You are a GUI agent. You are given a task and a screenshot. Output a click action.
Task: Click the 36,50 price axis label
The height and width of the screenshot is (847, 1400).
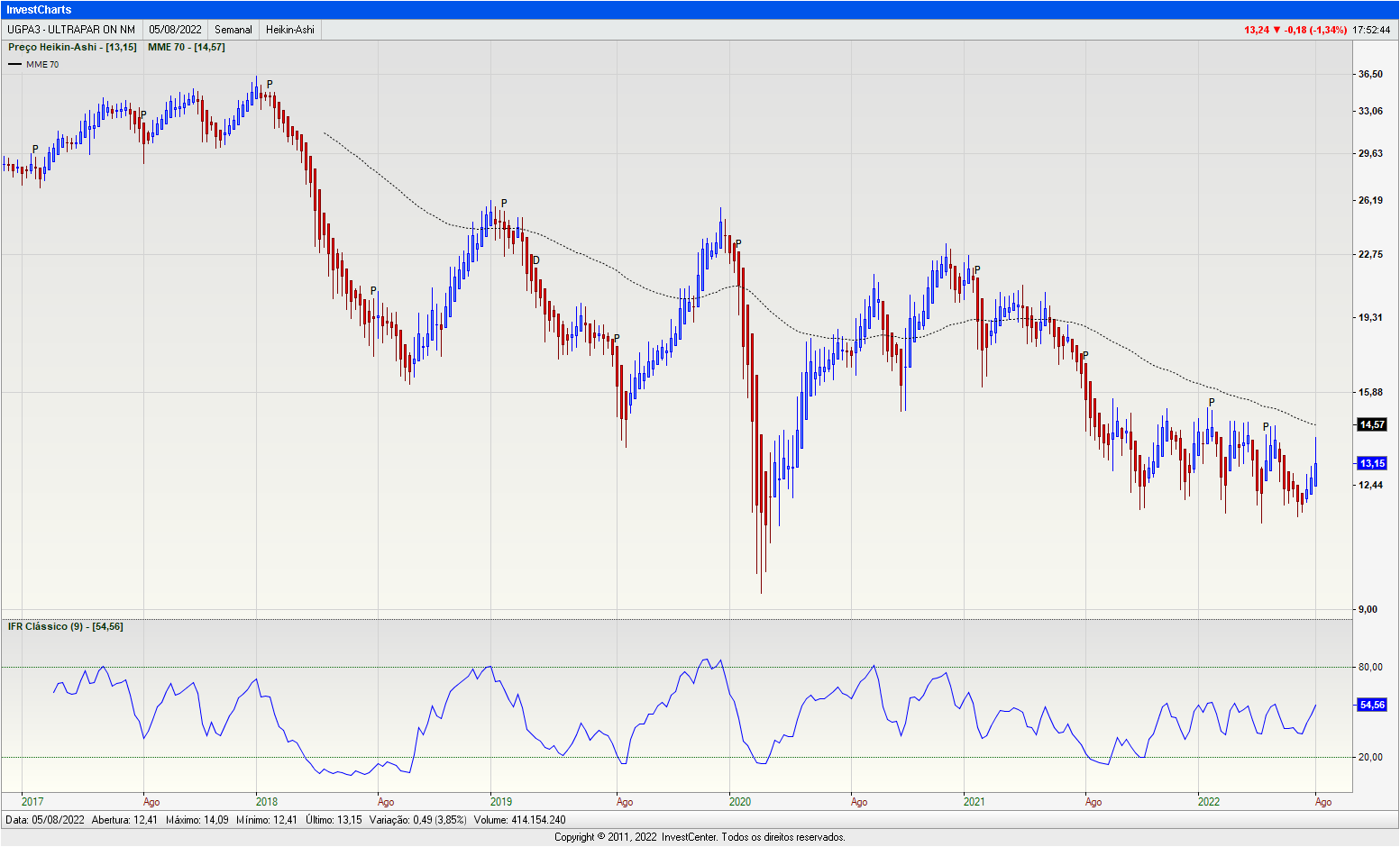coord(1370,74)
